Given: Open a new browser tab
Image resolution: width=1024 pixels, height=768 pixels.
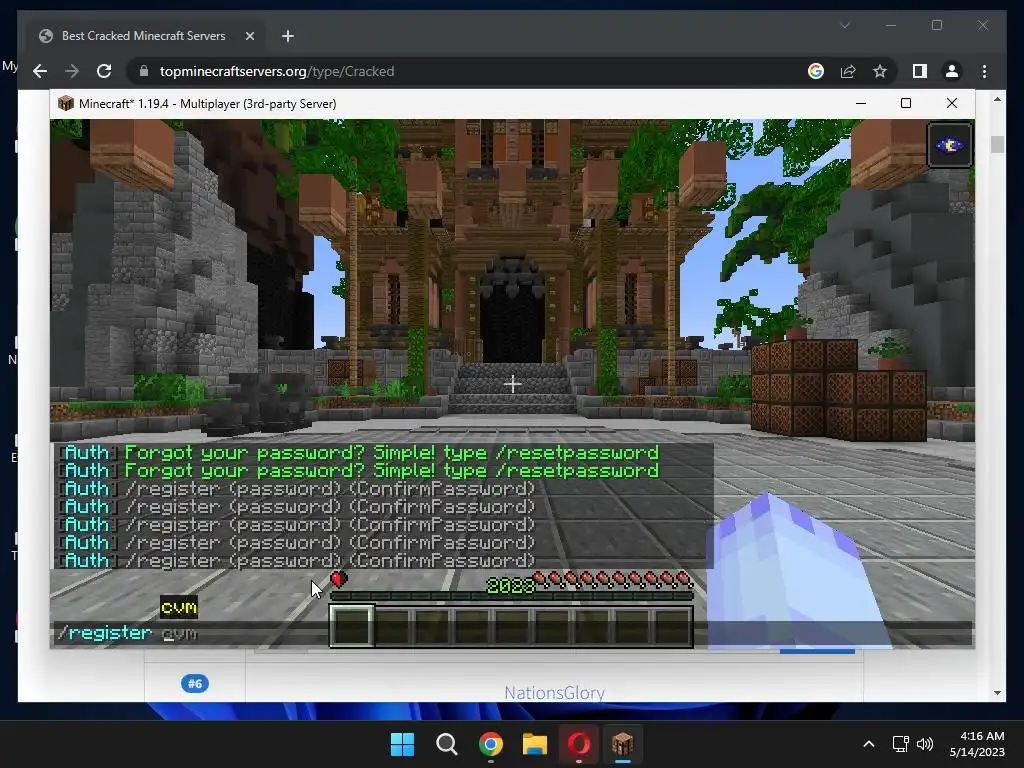Looking at the screenshot, I should pos(288,36).
